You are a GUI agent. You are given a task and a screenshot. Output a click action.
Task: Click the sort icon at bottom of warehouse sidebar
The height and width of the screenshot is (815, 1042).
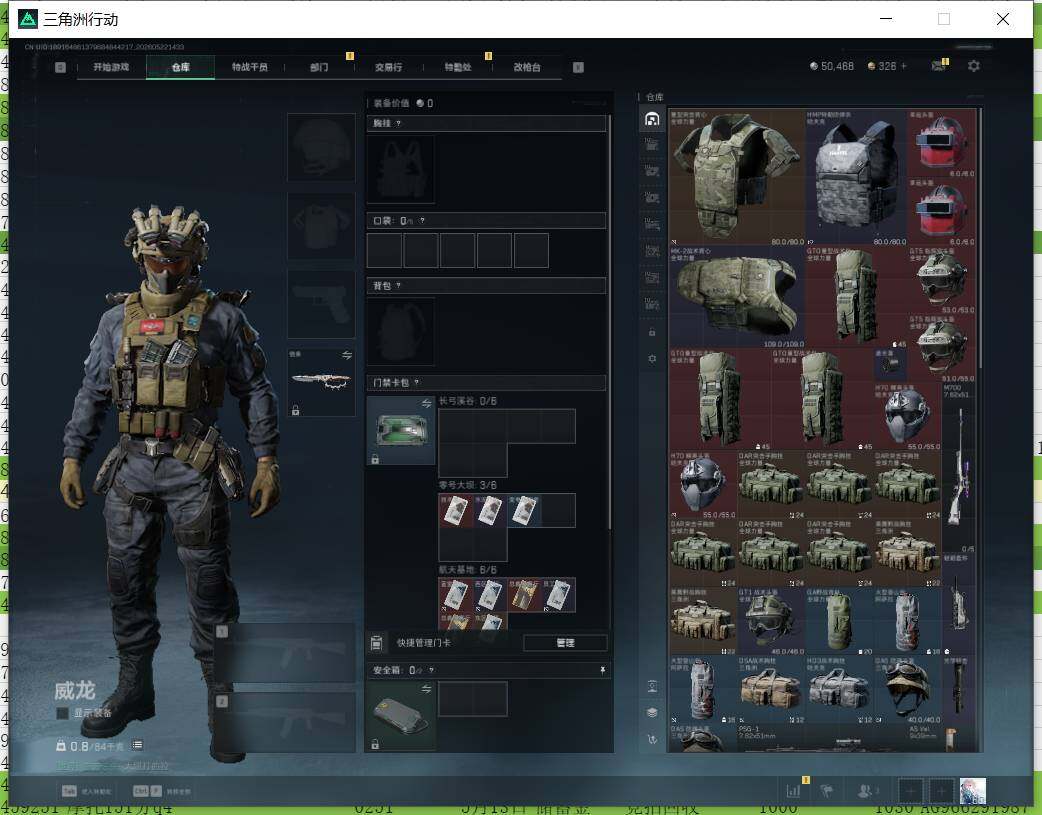652,739
